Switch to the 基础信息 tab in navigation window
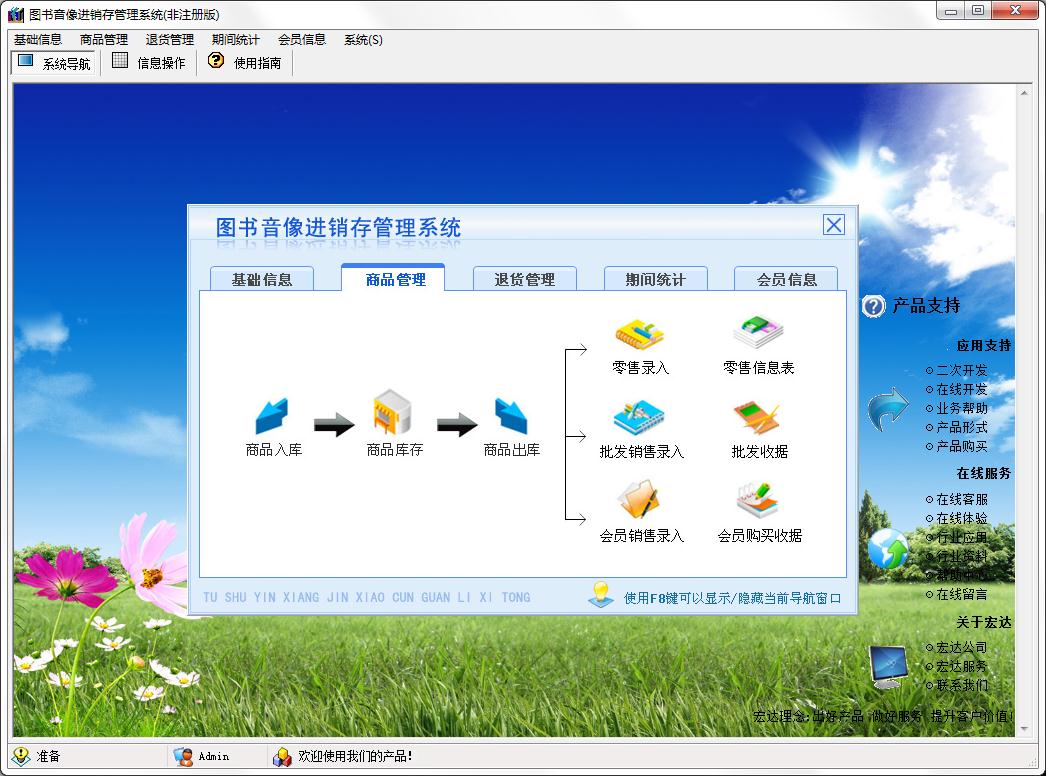The height and width of the screenshot is (776, 1046). [262, 279]
